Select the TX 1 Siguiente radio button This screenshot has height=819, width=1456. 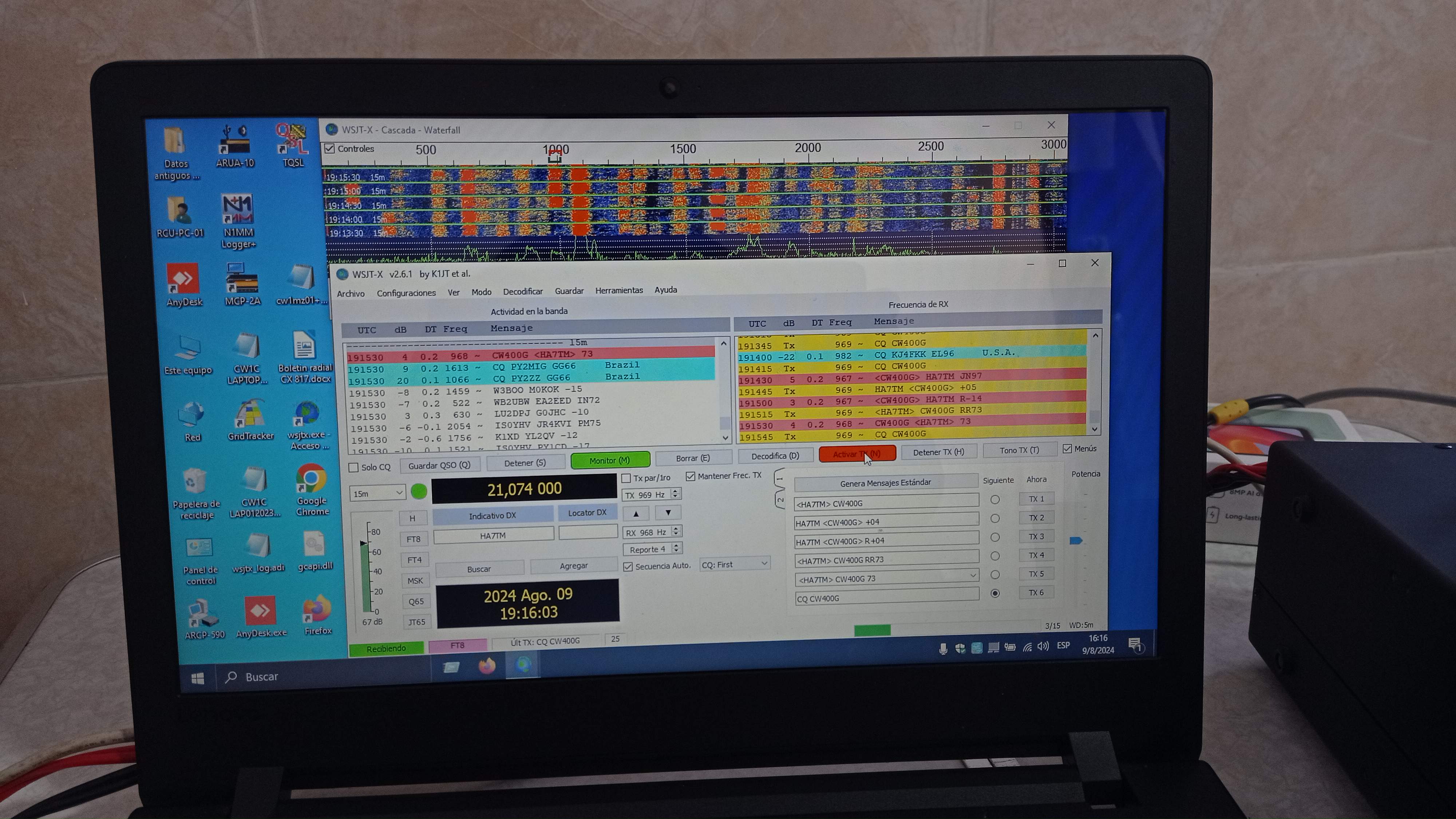995,500
